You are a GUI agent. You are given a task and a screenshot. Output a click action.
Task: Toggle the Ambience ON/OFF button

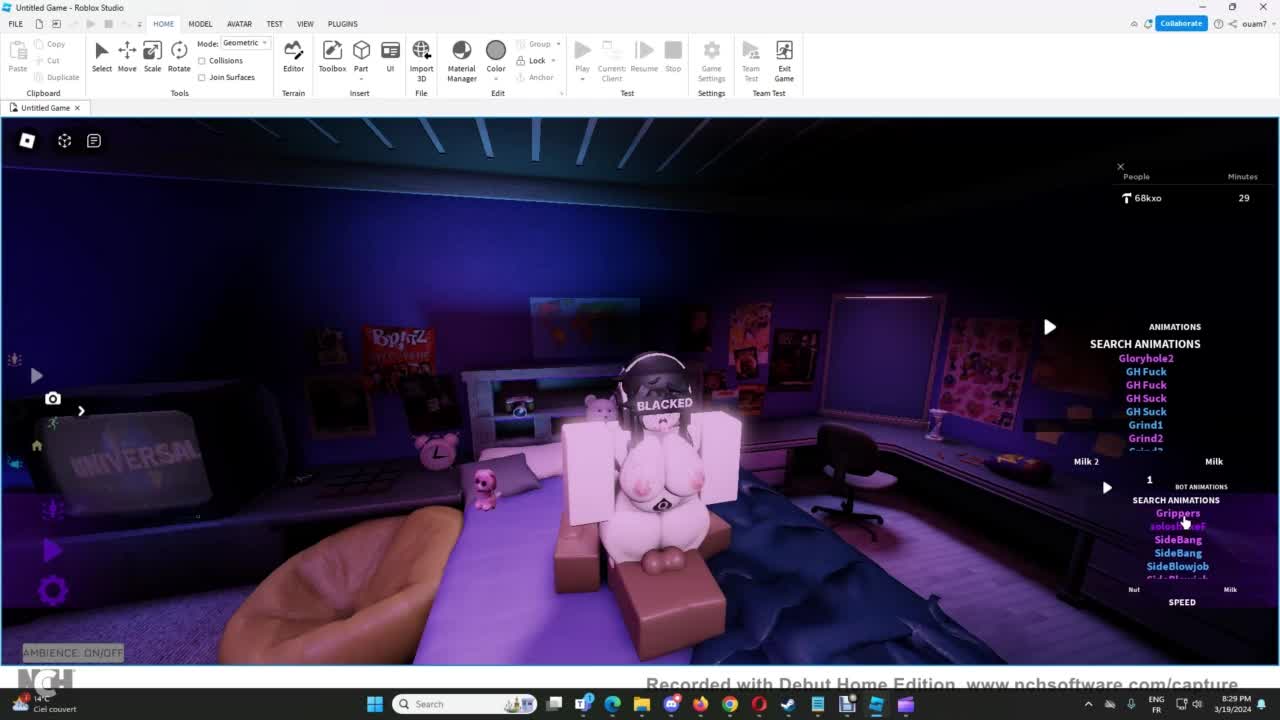[73, 653]
